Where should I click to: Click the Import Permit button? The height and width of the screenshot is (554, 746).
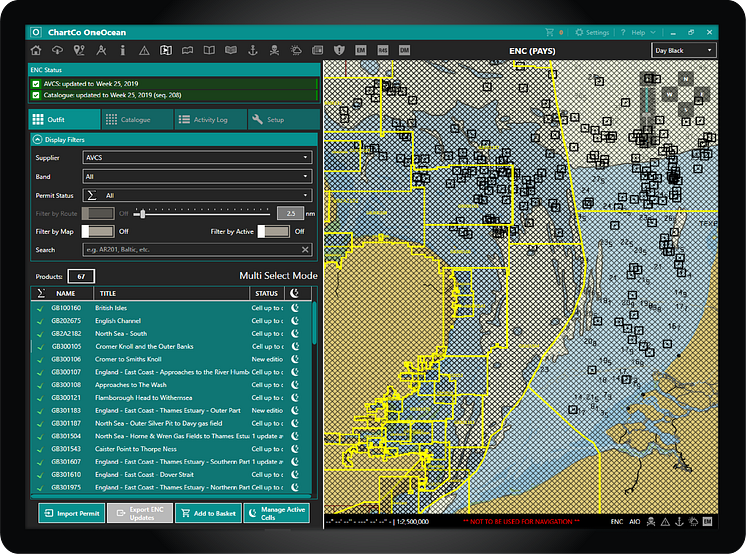72,513
